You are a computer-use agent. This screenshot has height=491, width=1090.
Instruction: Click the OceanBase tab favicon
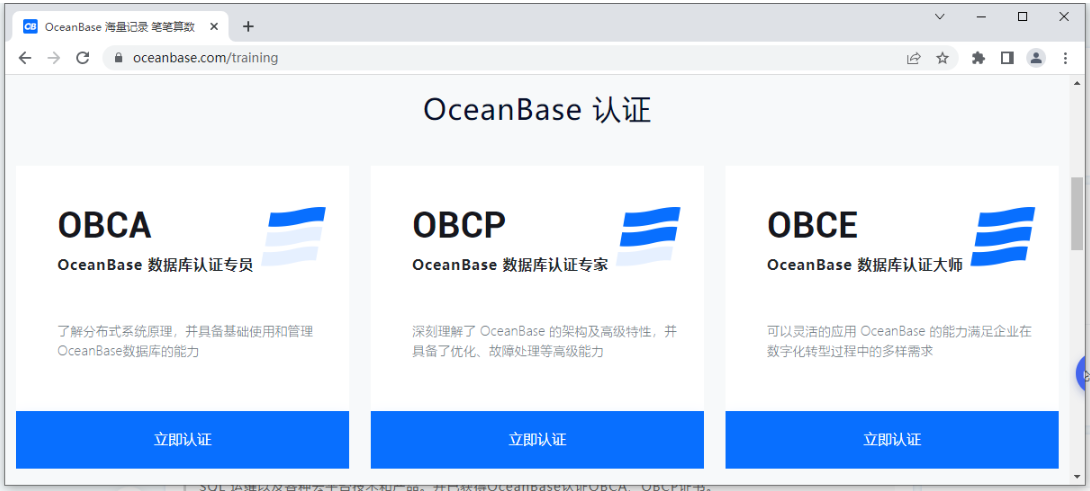(x=30, y=26)
